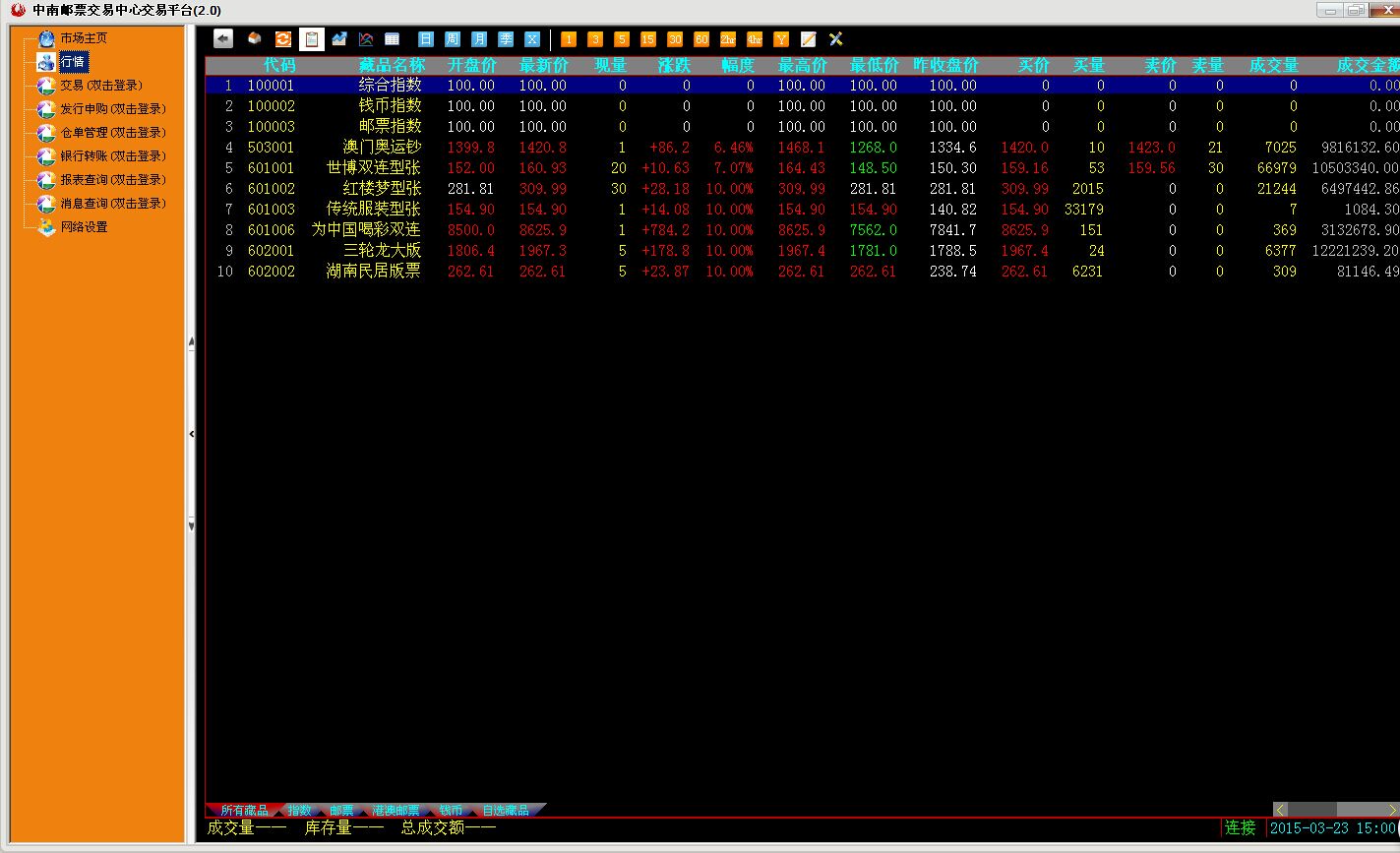Collapse the sidebar using left splitter arrow
Screen dimensions: 1400x853
point(191,433)
